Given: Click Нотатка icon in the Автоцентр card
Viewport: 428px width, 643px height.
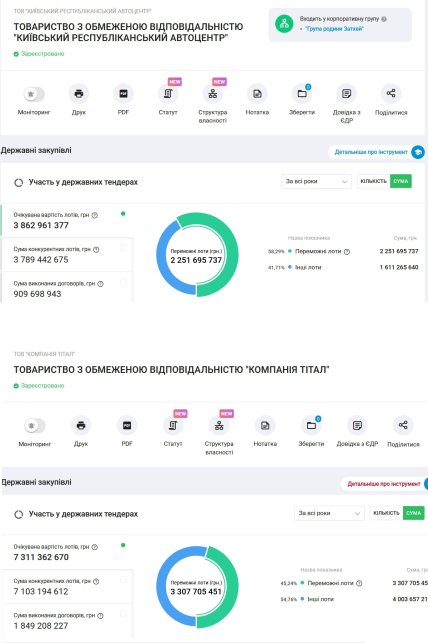Looking at the screenshot, I should point(257,93).
